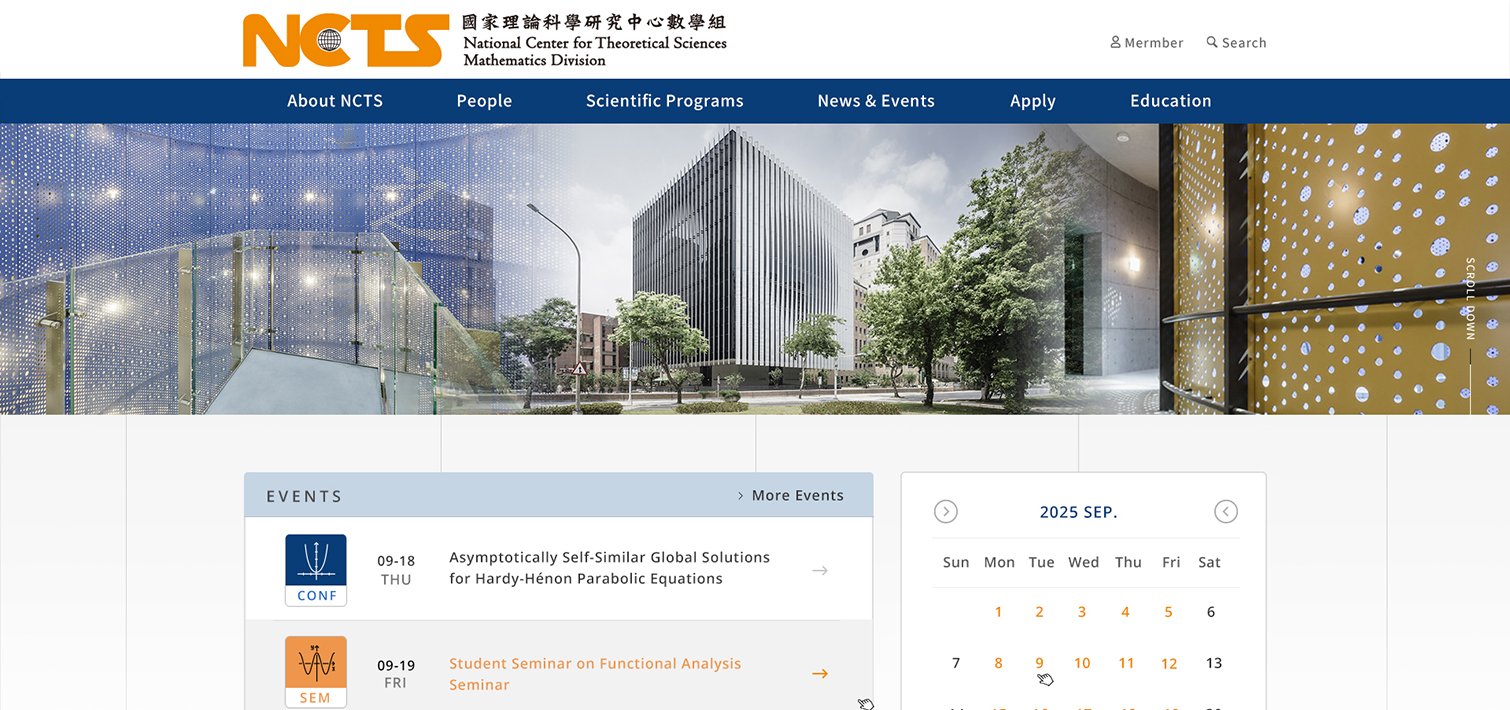Open the About NCTS menu

[335, 101]
